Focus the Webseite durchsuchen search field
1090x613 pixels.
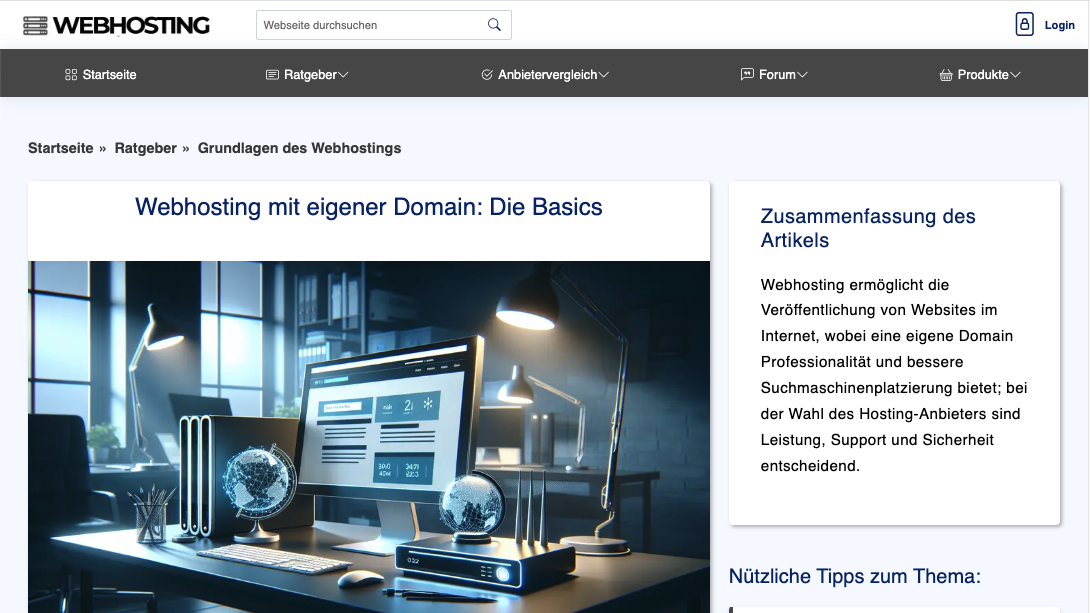[370, 25]
